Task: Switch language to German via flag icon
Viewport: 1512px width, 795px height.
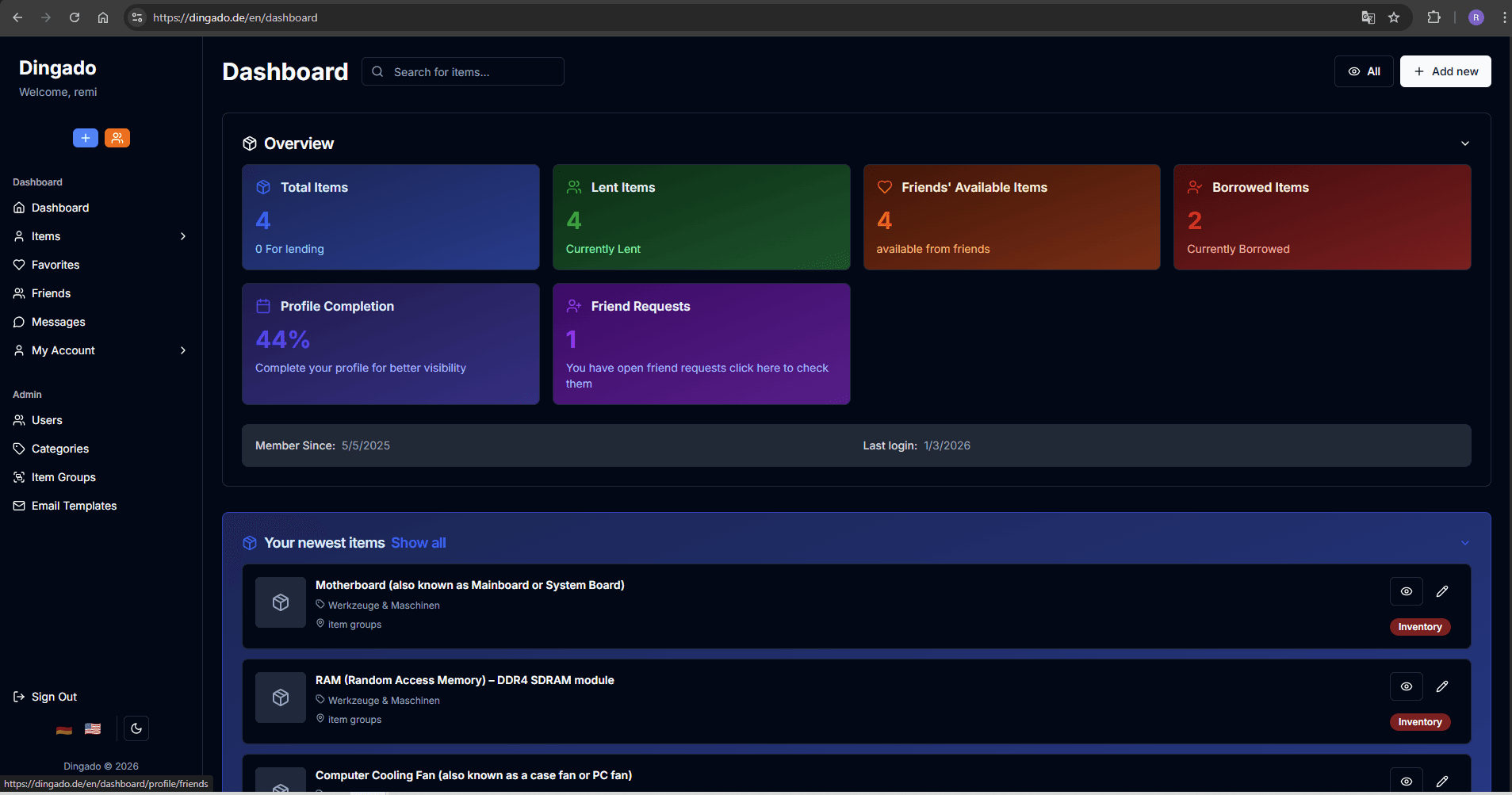Action: (x=64, y=729)
